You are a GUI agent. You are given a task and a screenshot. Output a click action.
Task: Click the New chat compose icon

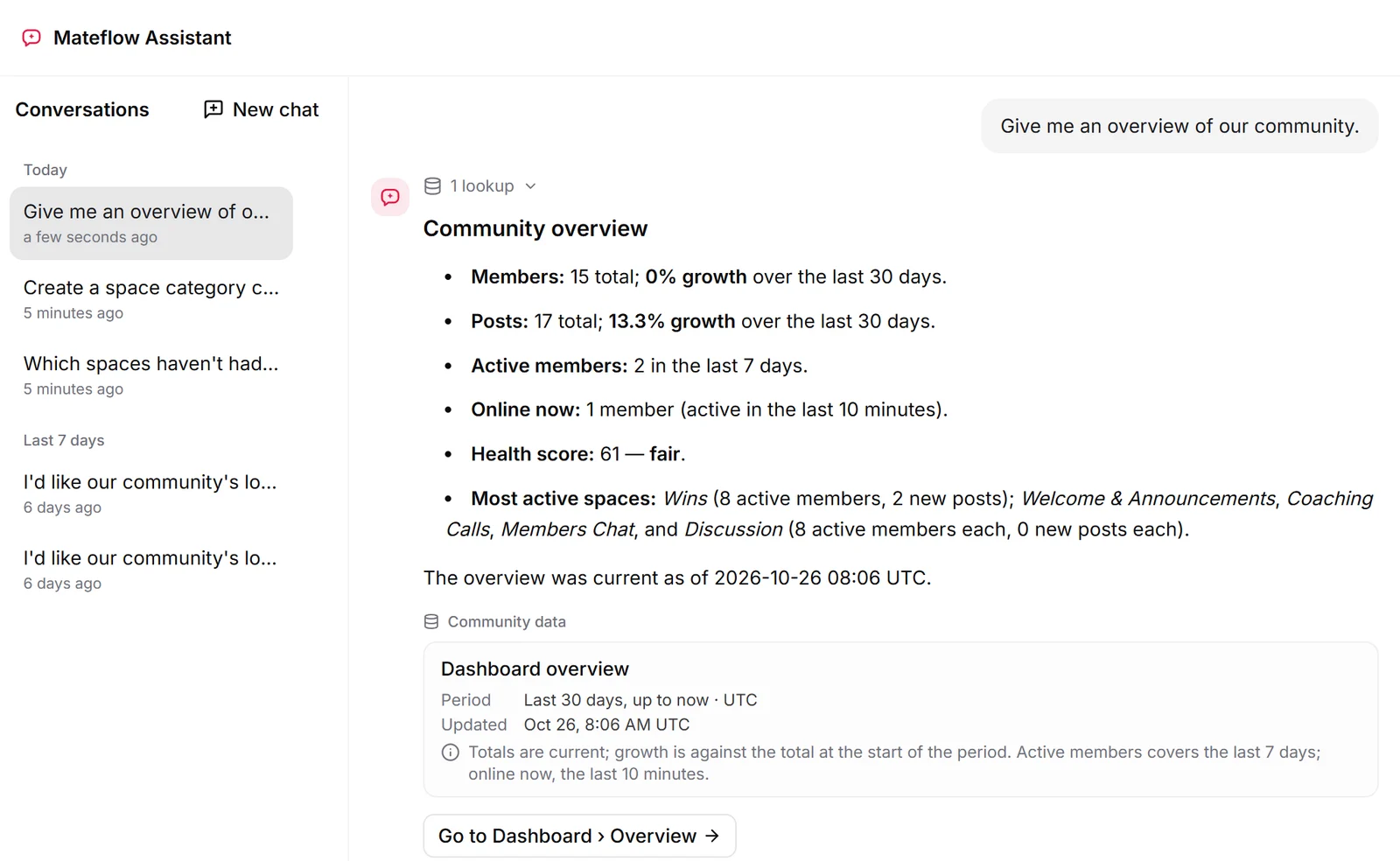click(213, 109)
